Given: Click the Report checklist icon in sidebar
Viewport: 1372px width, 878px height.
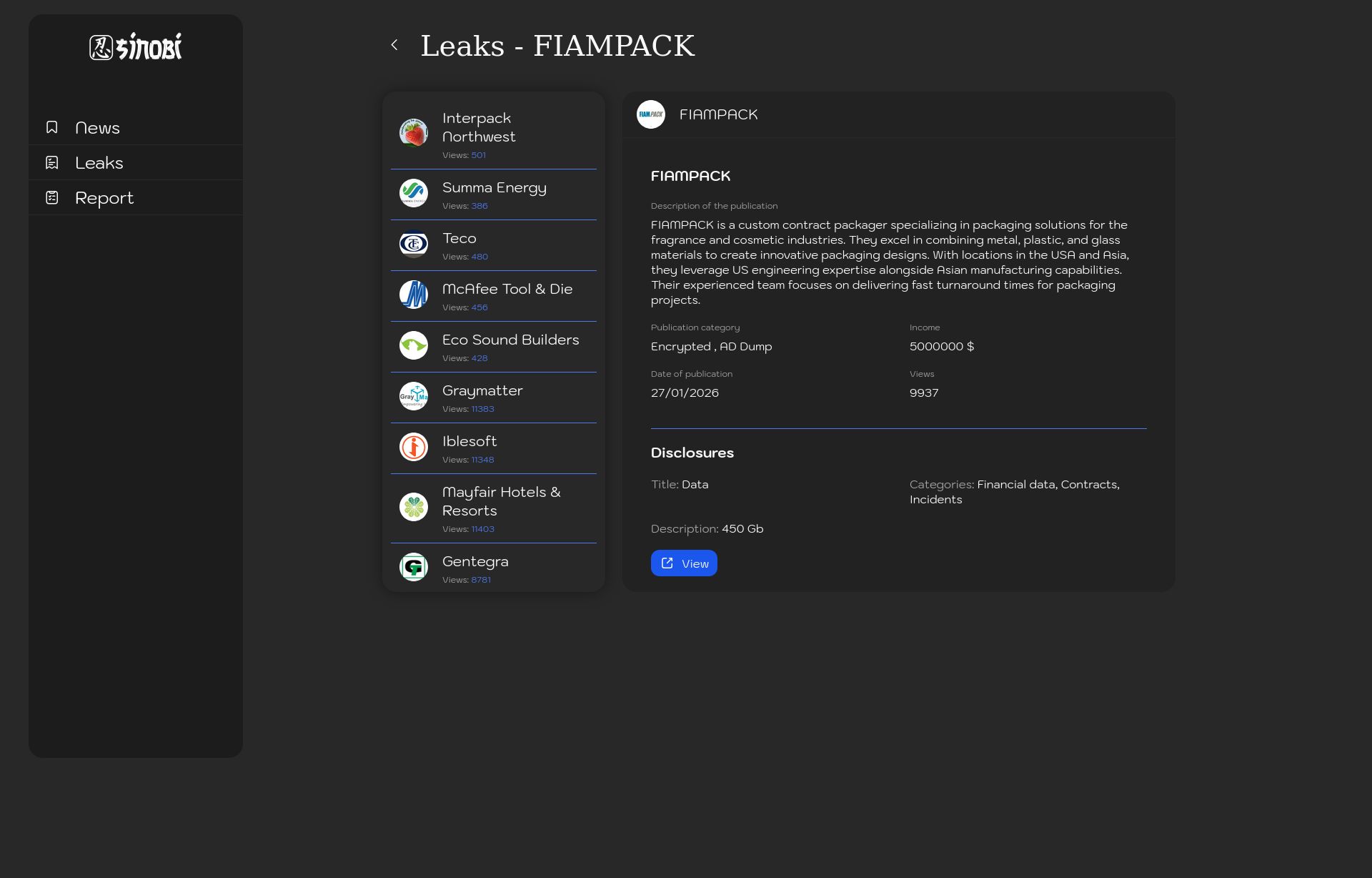Looking at the screenshot, I should (52, 197).
